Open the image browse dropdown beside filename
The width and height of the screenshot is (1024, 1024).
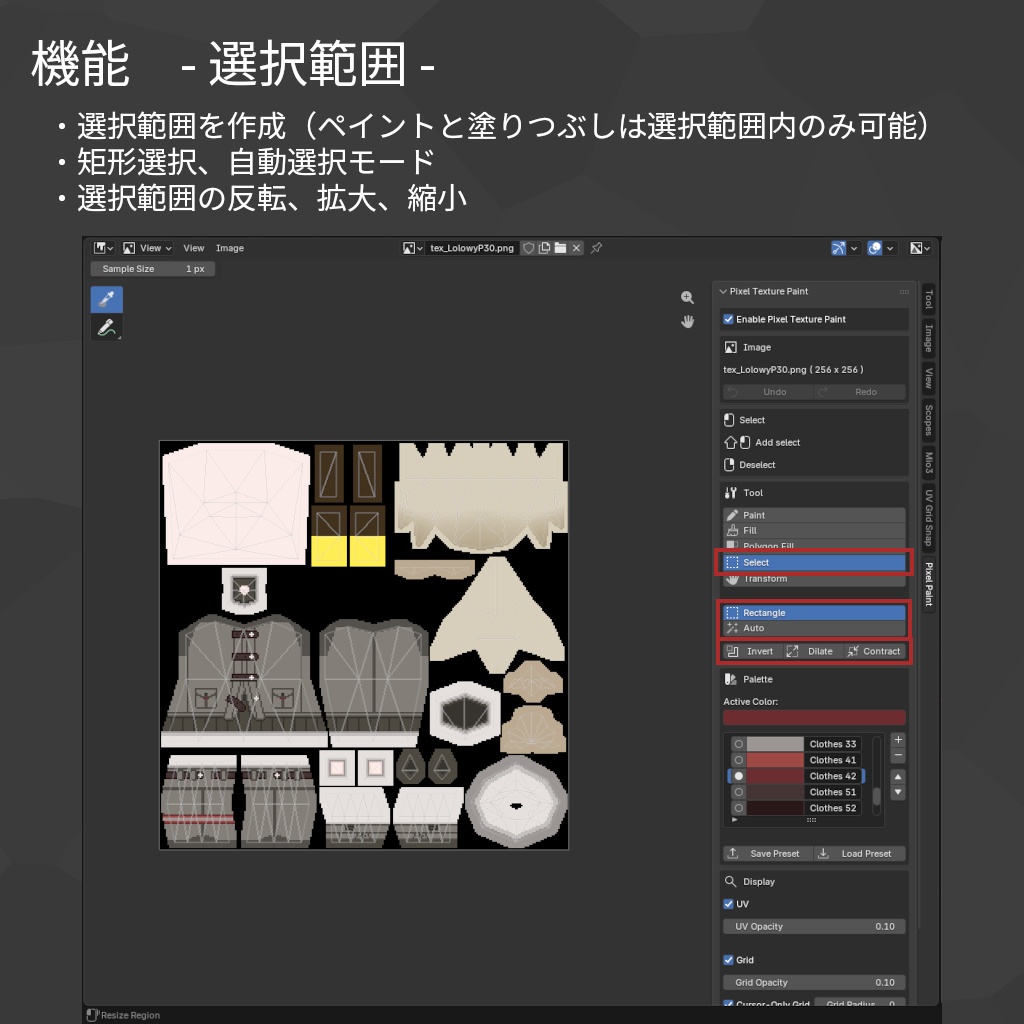click(x=413, y=248)
